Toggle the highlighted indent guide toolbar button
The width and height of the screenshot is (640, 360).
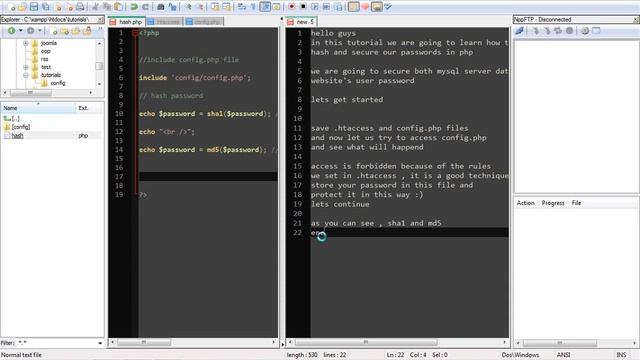pyautogui.click(x=265, y=7)
